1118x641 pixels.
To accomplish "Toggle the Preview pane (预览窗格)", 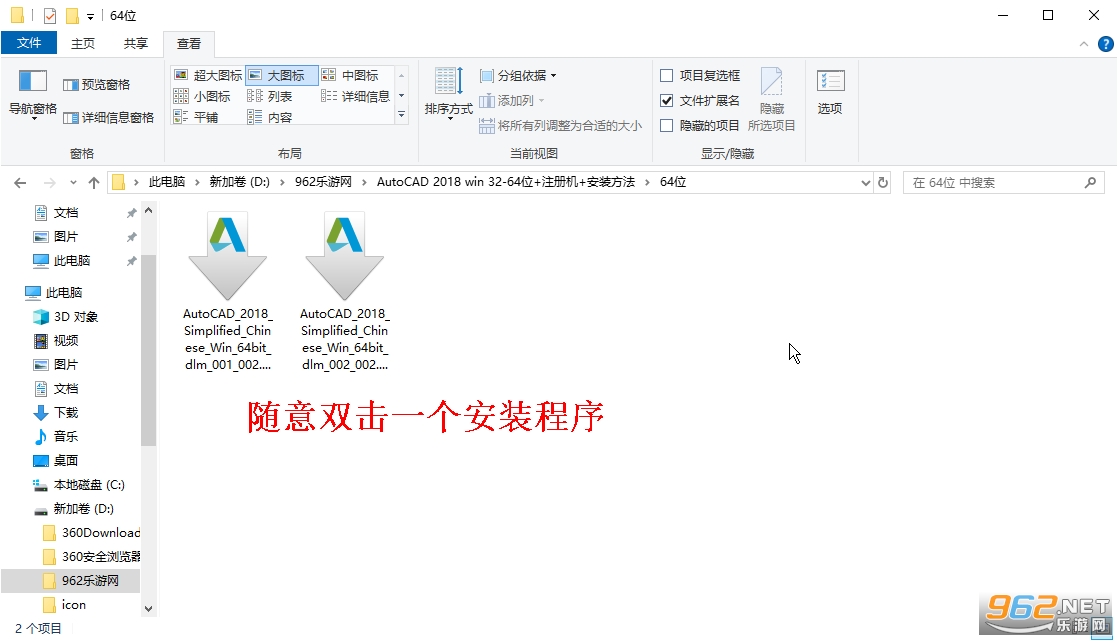I will (x=96, y=85).
